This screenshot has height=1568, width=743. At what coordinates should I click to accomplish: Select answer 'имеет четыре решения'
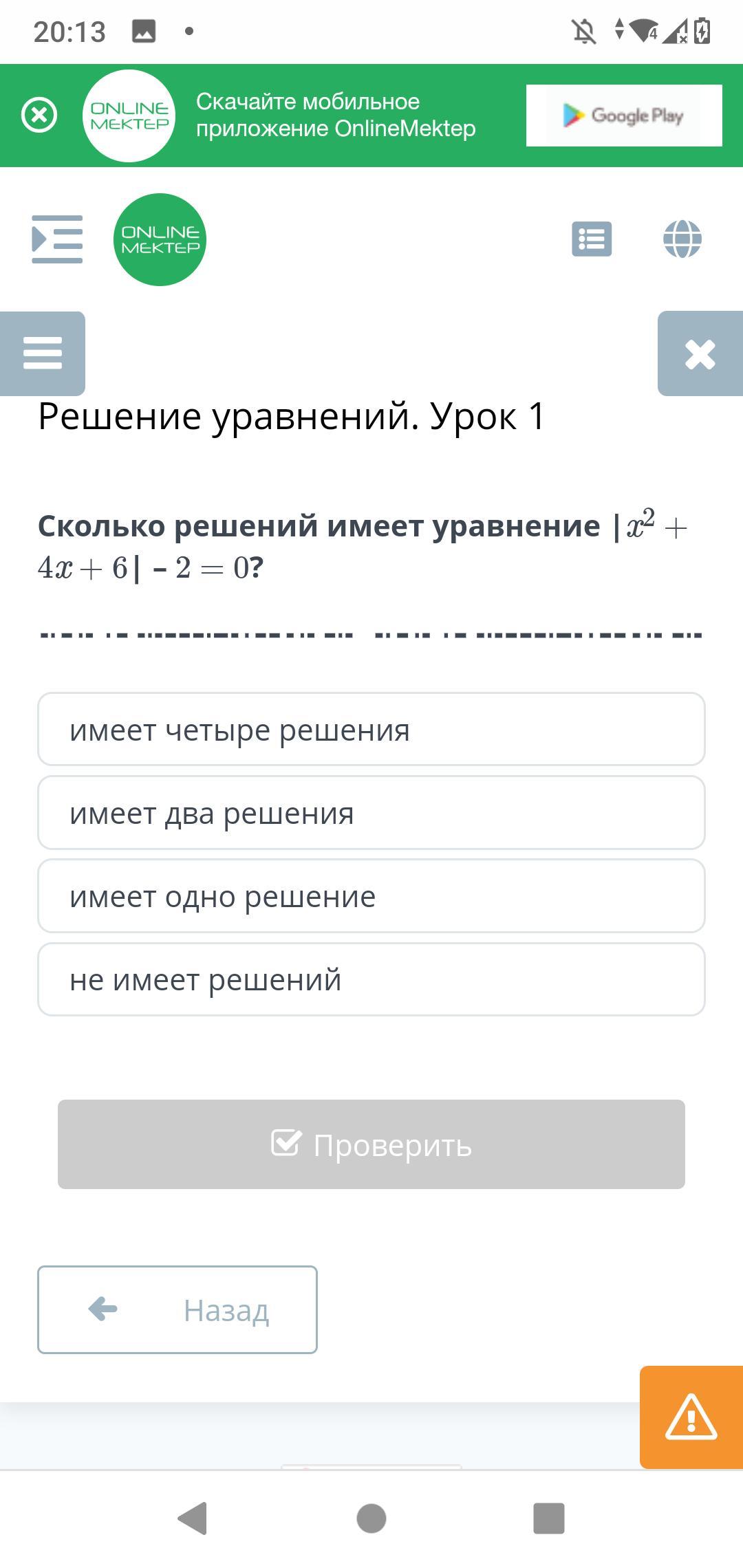pyautogui.click(x=371, y=730)
